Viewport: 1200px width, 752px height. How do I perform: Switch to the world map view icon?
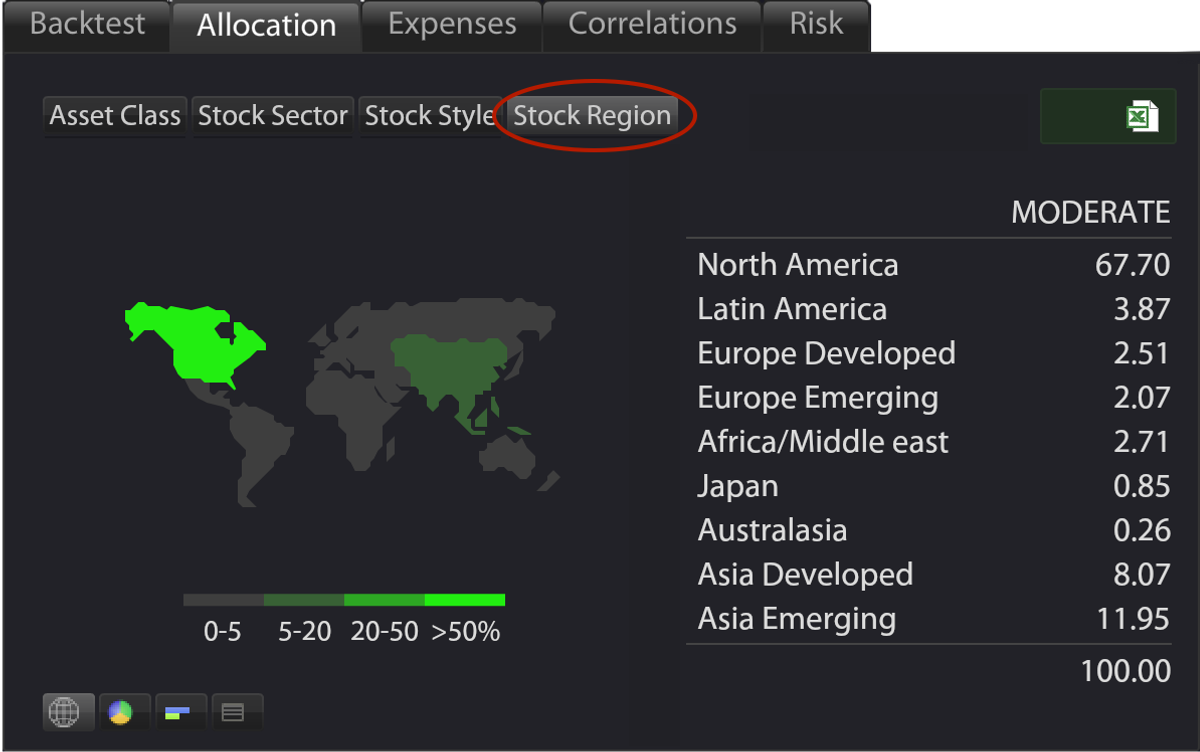point(69,712)
